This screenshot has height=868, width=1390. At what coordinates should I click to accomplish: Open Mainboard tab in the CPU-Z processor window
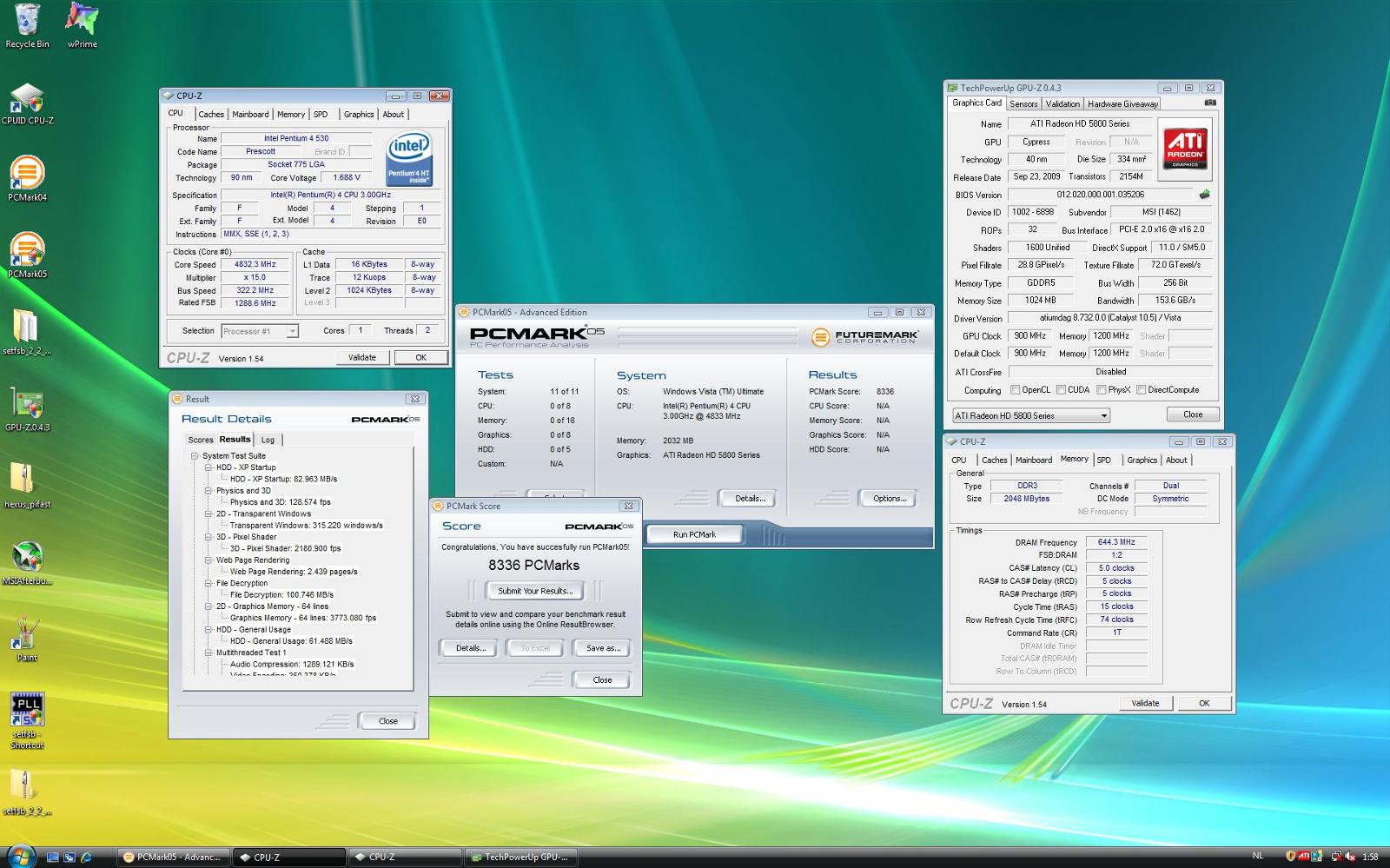pos(250,114)
